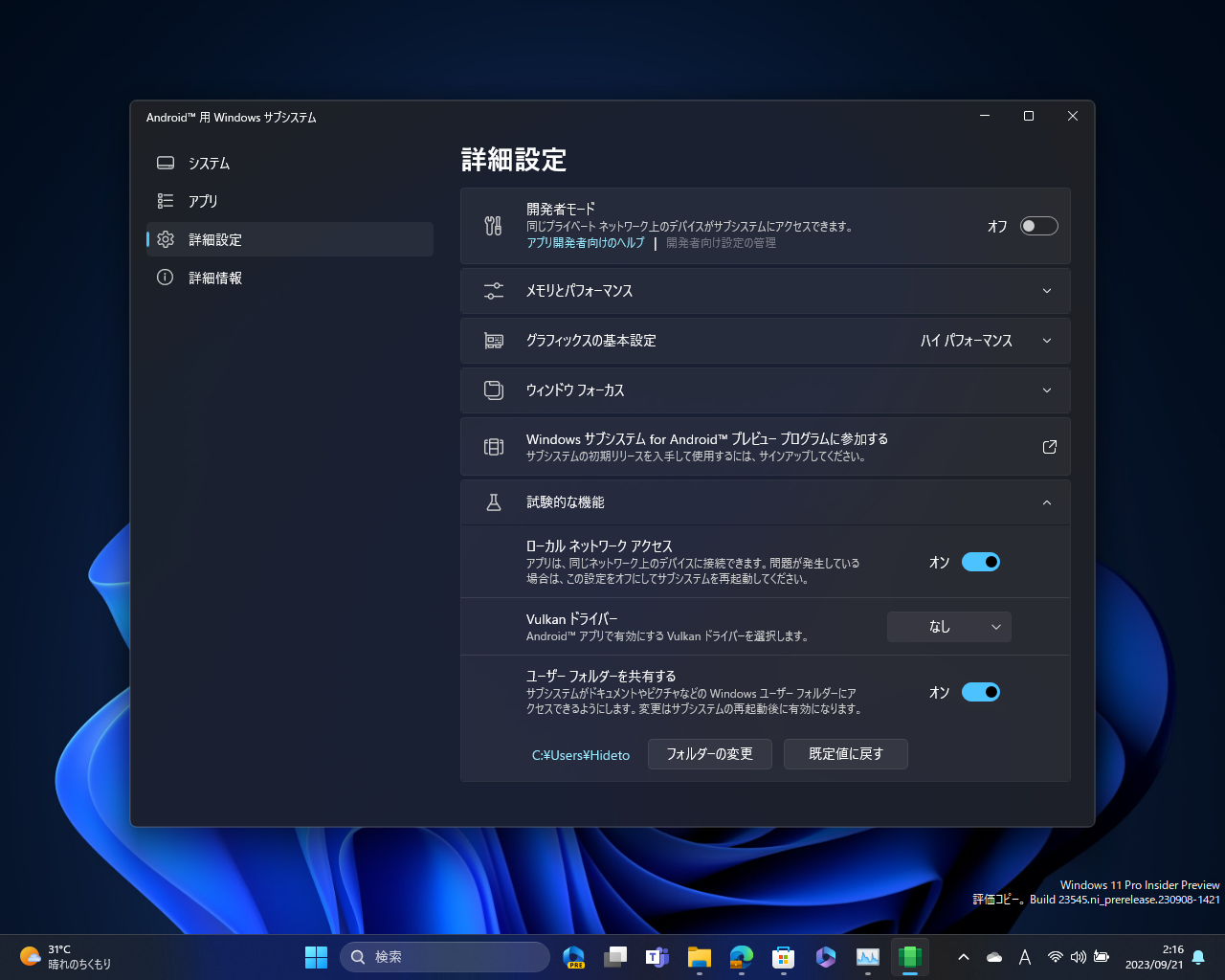Collapse the 試験的な機能 section

1046,501
